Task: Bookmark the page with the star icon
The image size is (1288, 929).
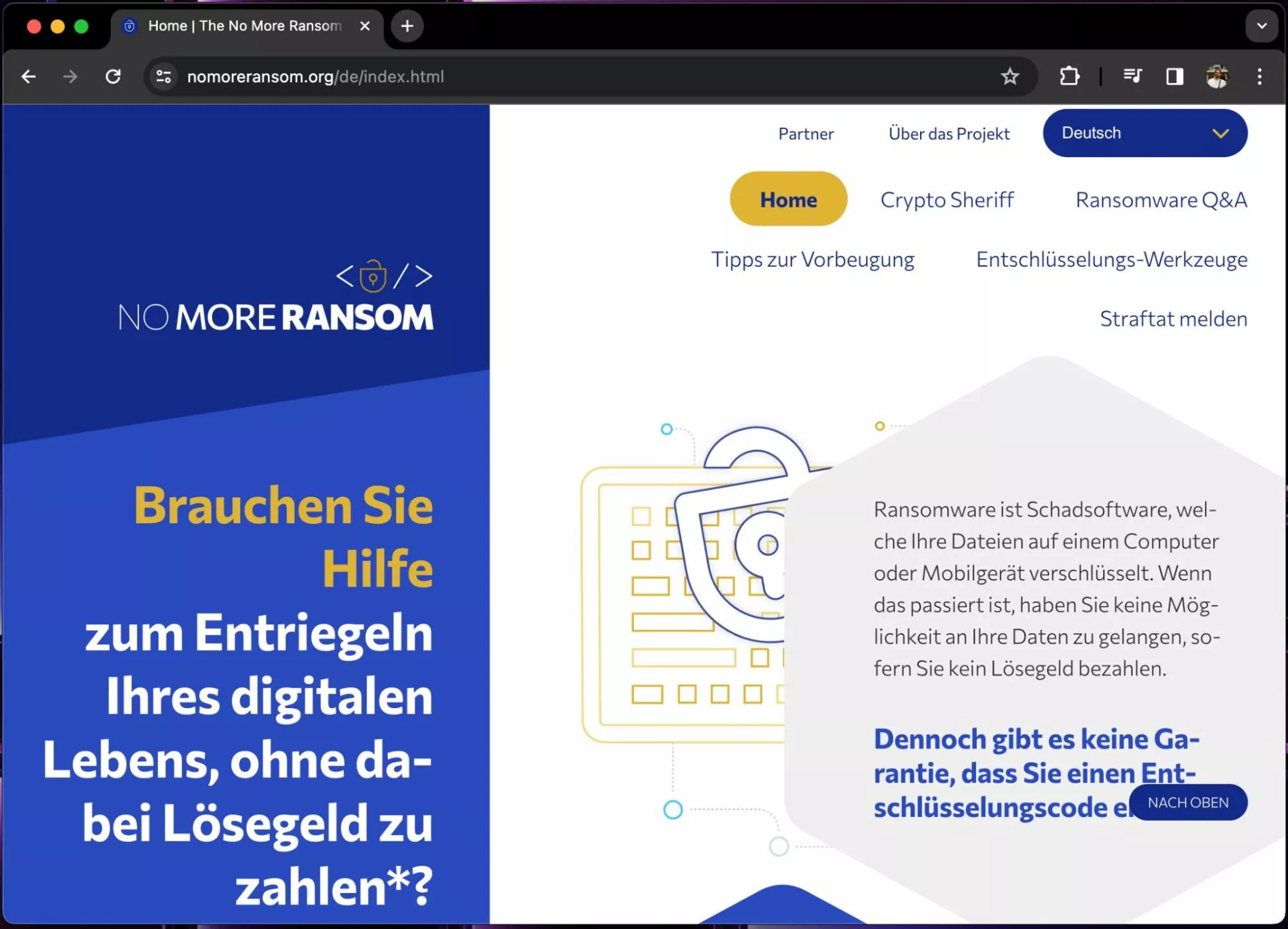Action: (x=1010, y=77)
